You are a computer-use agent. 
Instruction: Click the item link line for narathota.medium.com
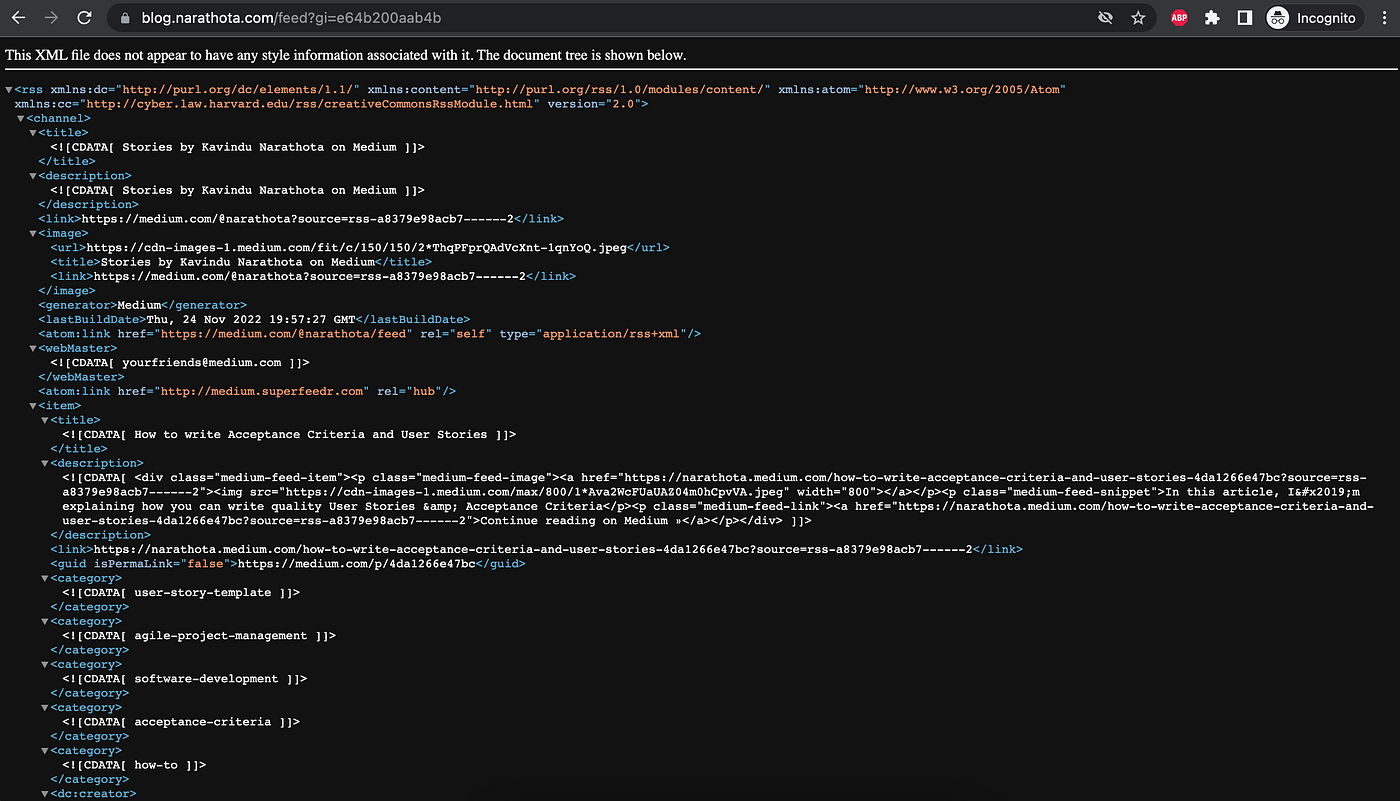pos(536,550)
